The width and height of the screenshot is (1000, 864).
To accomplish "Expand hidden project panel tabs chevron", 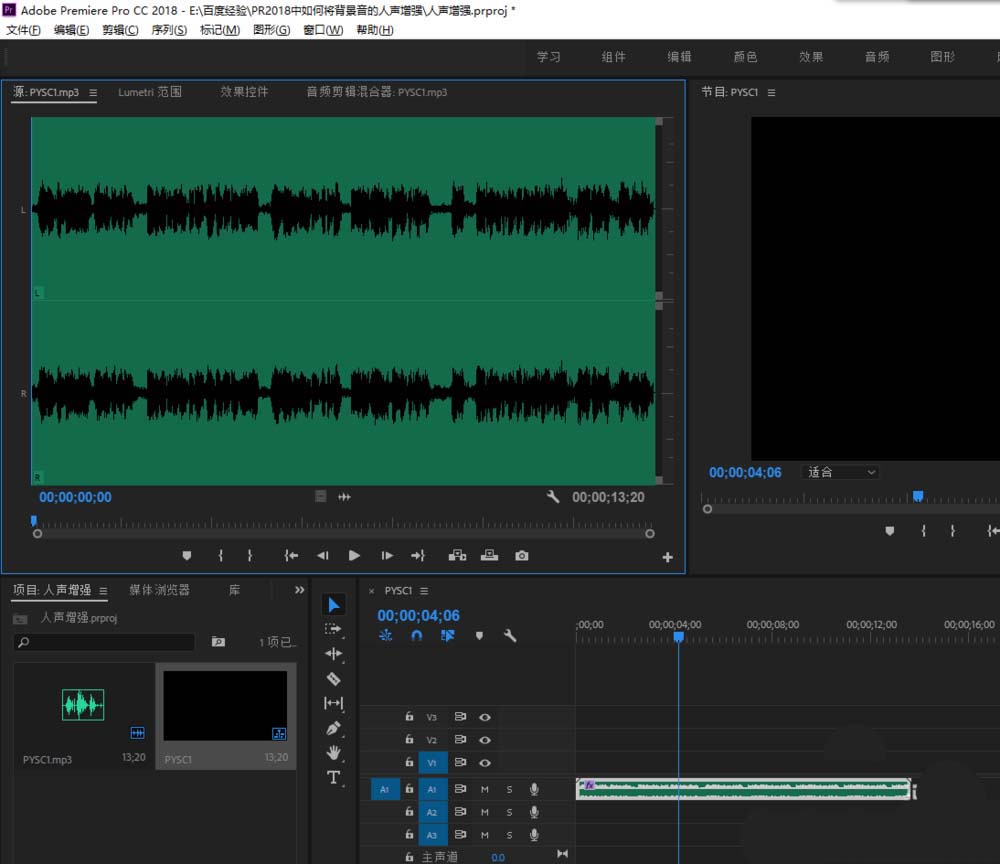I will [x=299, y=590].
